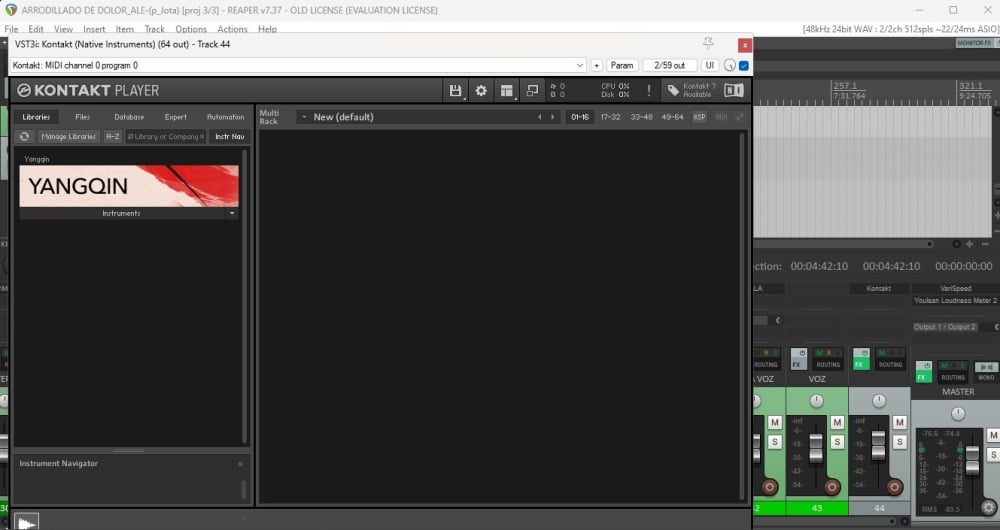Open the multi rack name dropdown

[x=304, y=117]
